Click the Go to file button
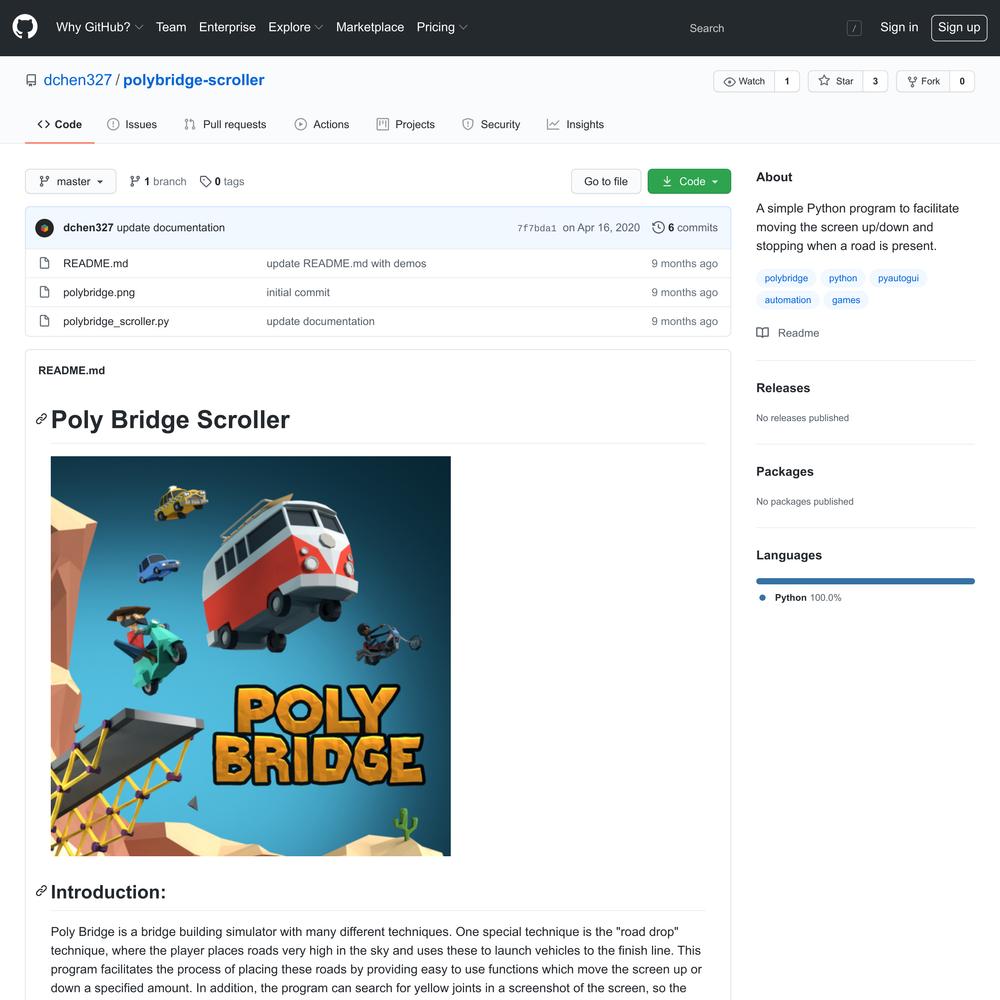1000x1000 pixels. pyautogui.click(x=605, y=181)
